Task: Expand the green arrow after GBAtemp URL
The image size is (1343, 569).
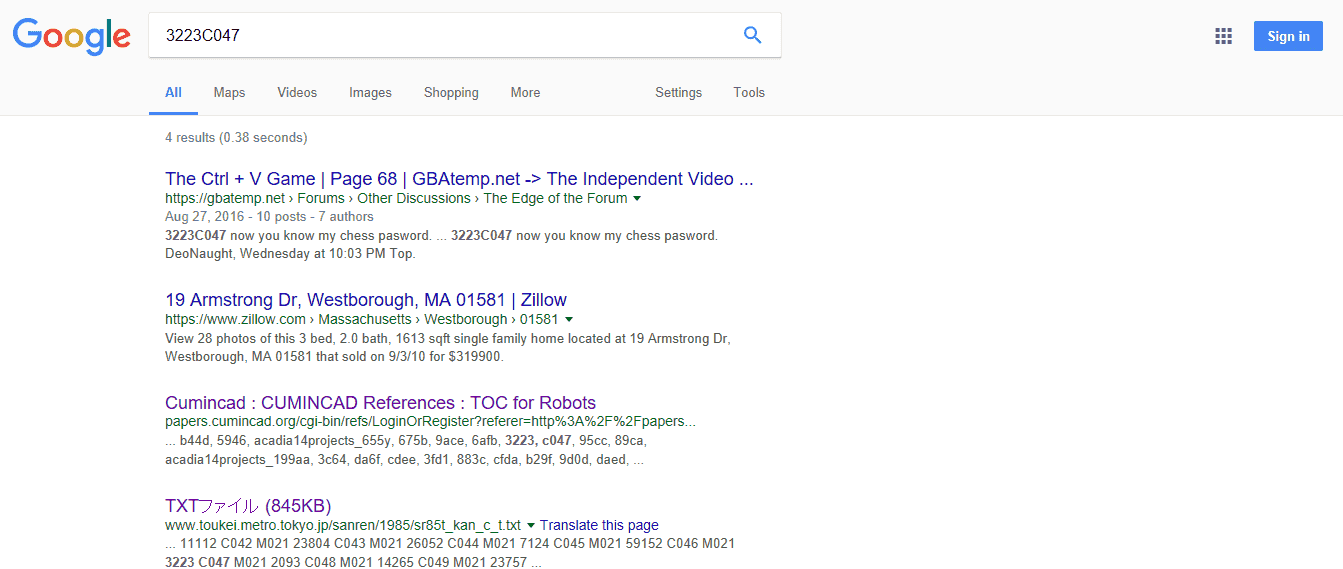Action: [637, 199]
